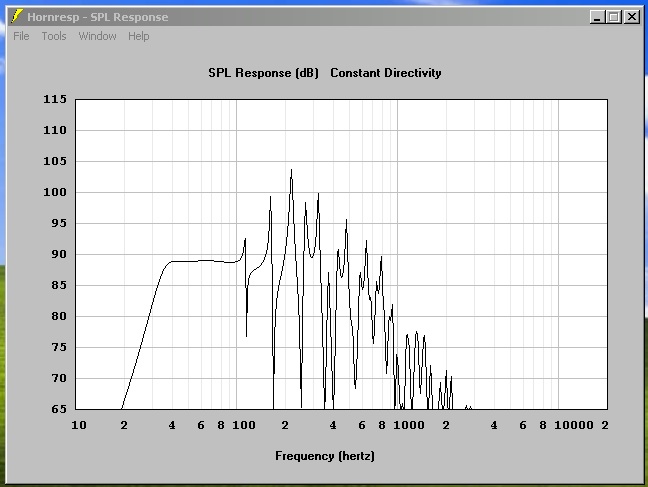Click the Hornresp window title bar text
This screenshot has height=487, width=648.
98,17
